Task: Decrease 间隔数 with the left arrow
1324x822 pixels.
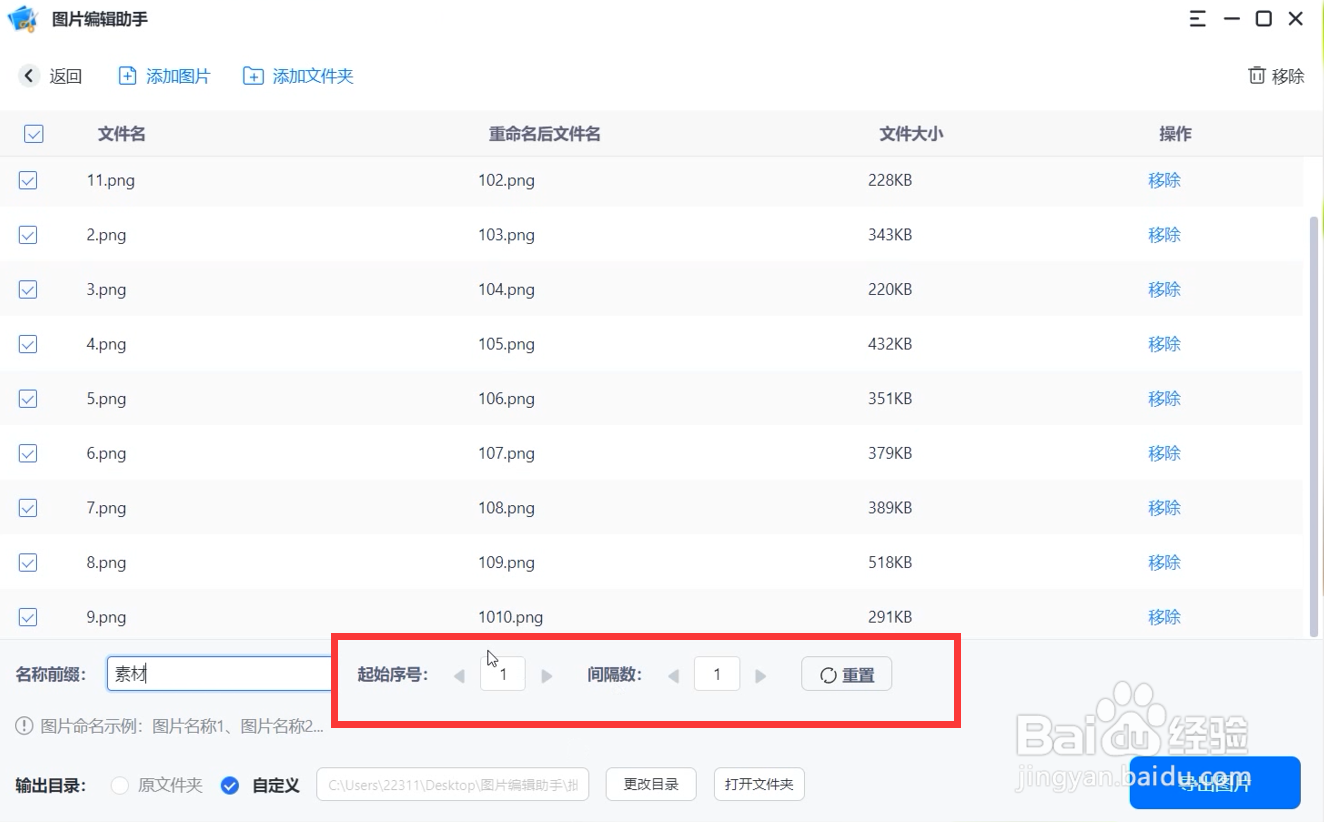Action: 673,676
